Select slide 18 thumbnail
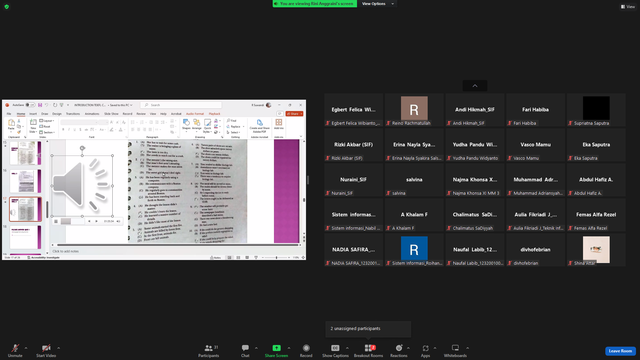Screen dimensions: 640x360 tap(25, 237)
